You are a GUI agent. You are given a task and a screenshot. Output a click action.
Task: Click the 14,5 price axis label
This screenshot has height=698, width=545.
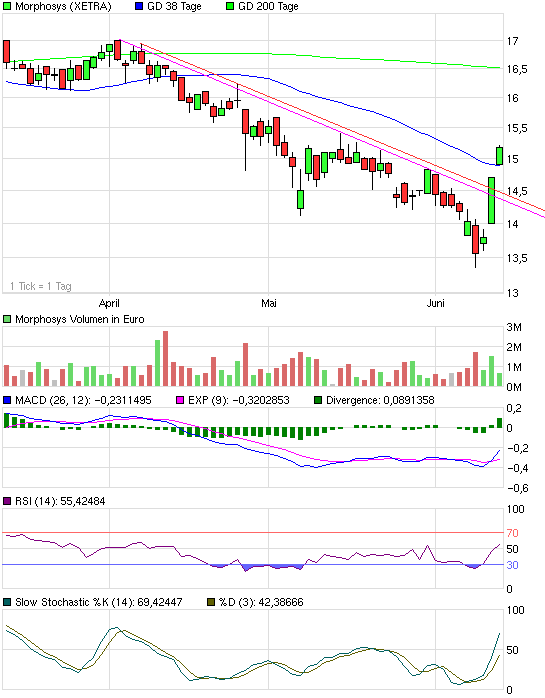517,191
